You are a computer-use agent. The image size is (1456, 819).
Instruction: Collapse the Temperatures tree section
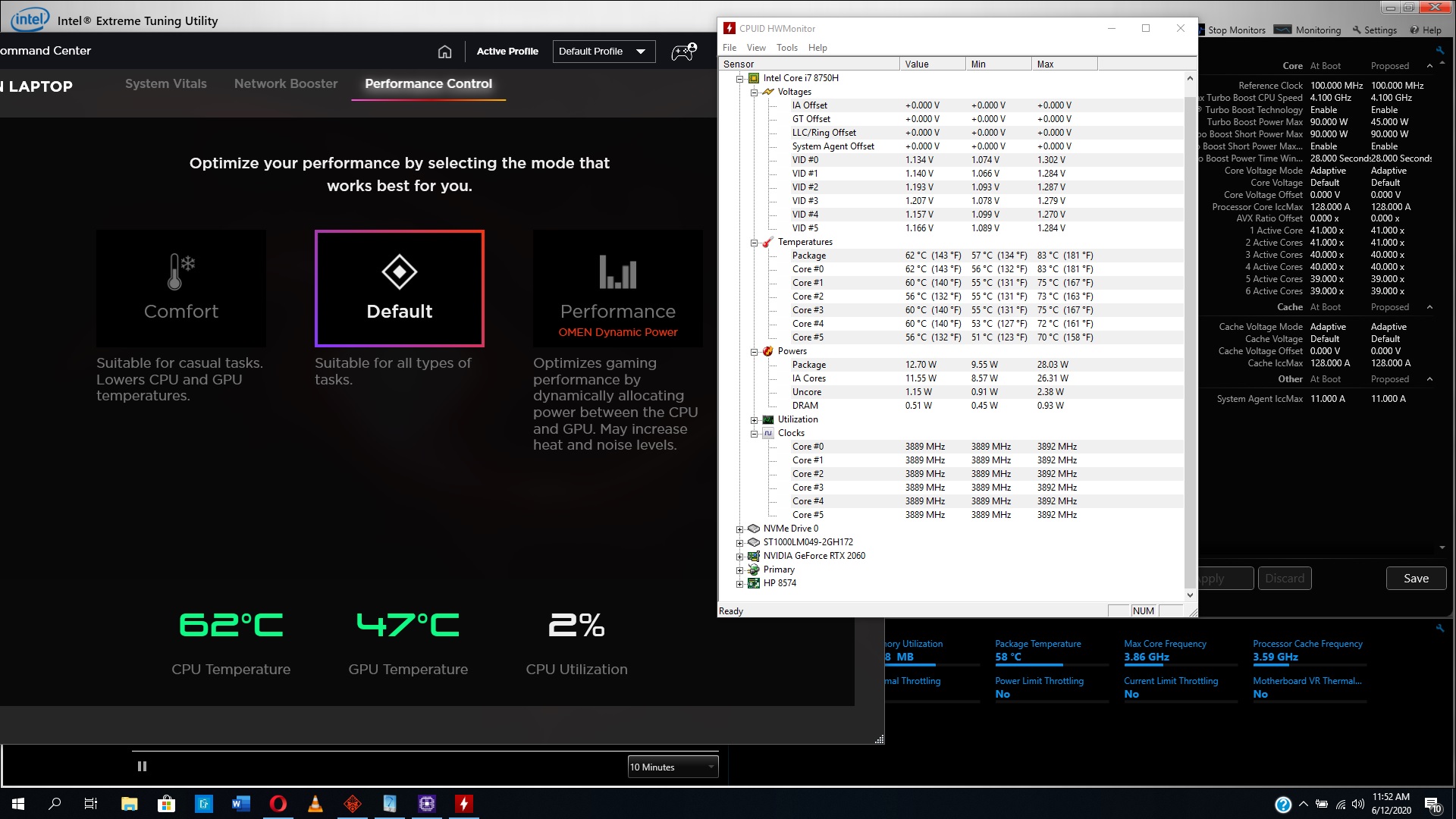pyautogui.click(x=754, y=242)
